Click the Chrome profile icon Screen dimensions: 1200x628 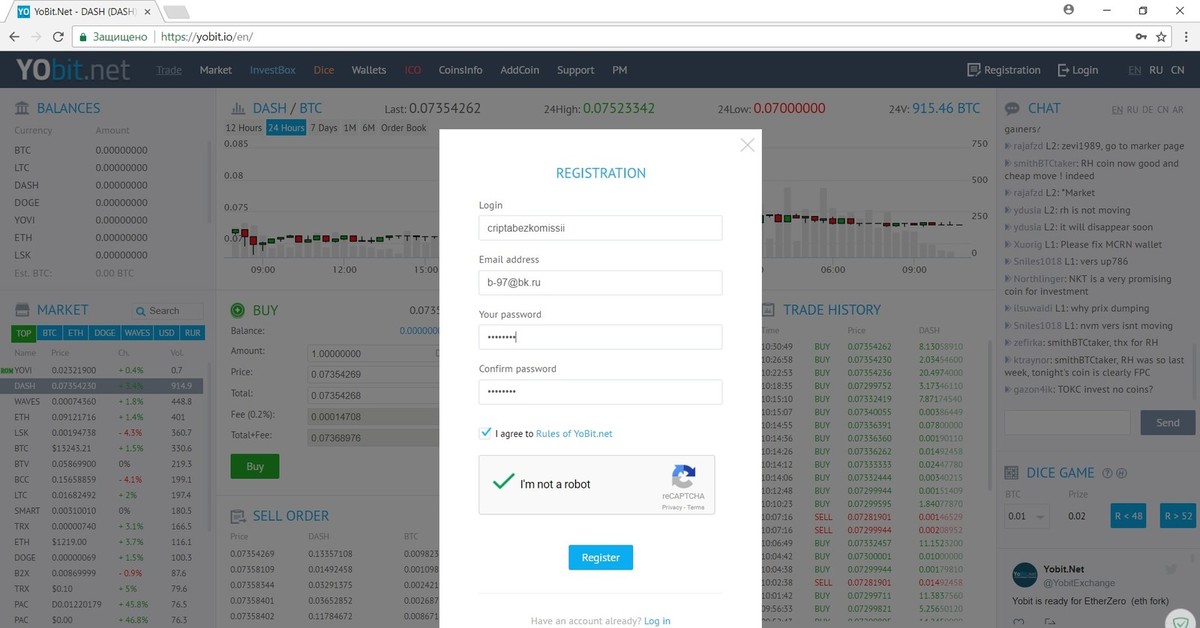[x=1069, y=9]
